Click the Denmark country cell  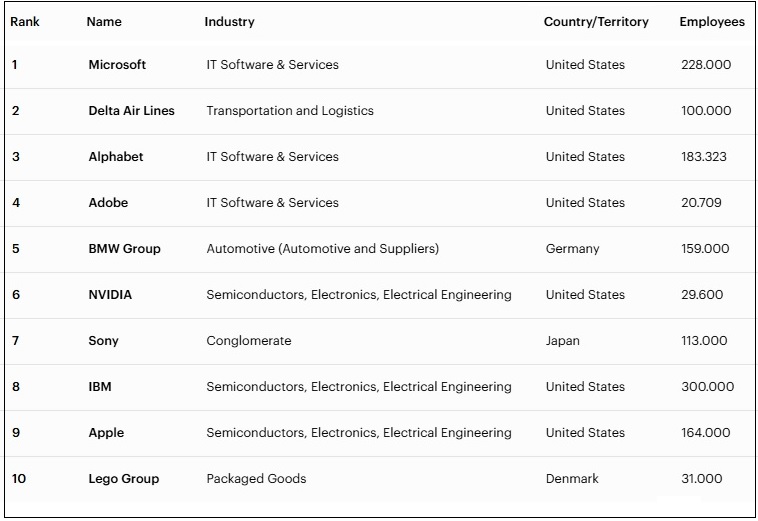tap(572, 479)
